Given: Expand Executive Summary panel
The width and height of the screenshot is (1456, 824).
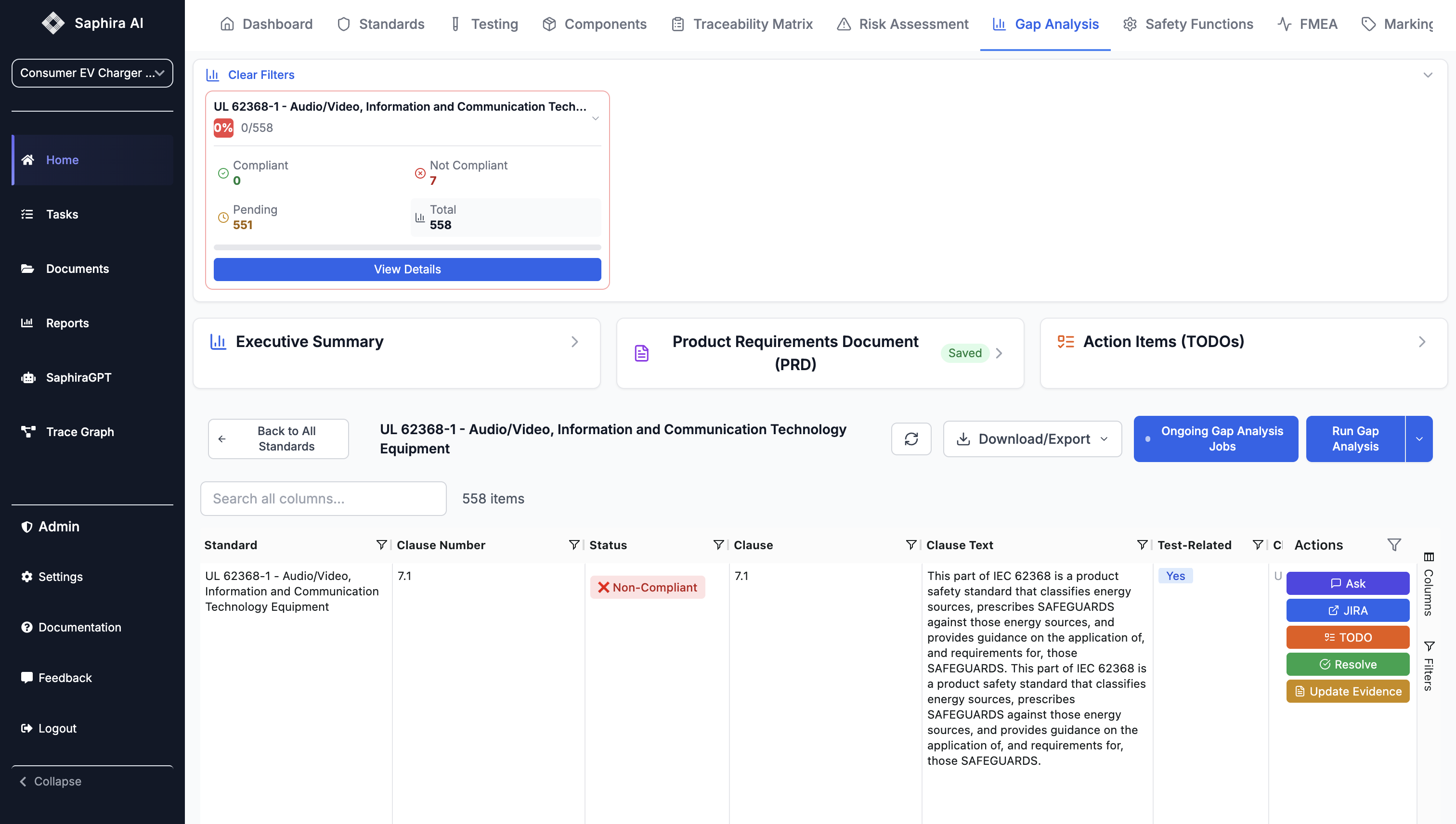Looking at the screenshot, I should [x=574, y=342].
